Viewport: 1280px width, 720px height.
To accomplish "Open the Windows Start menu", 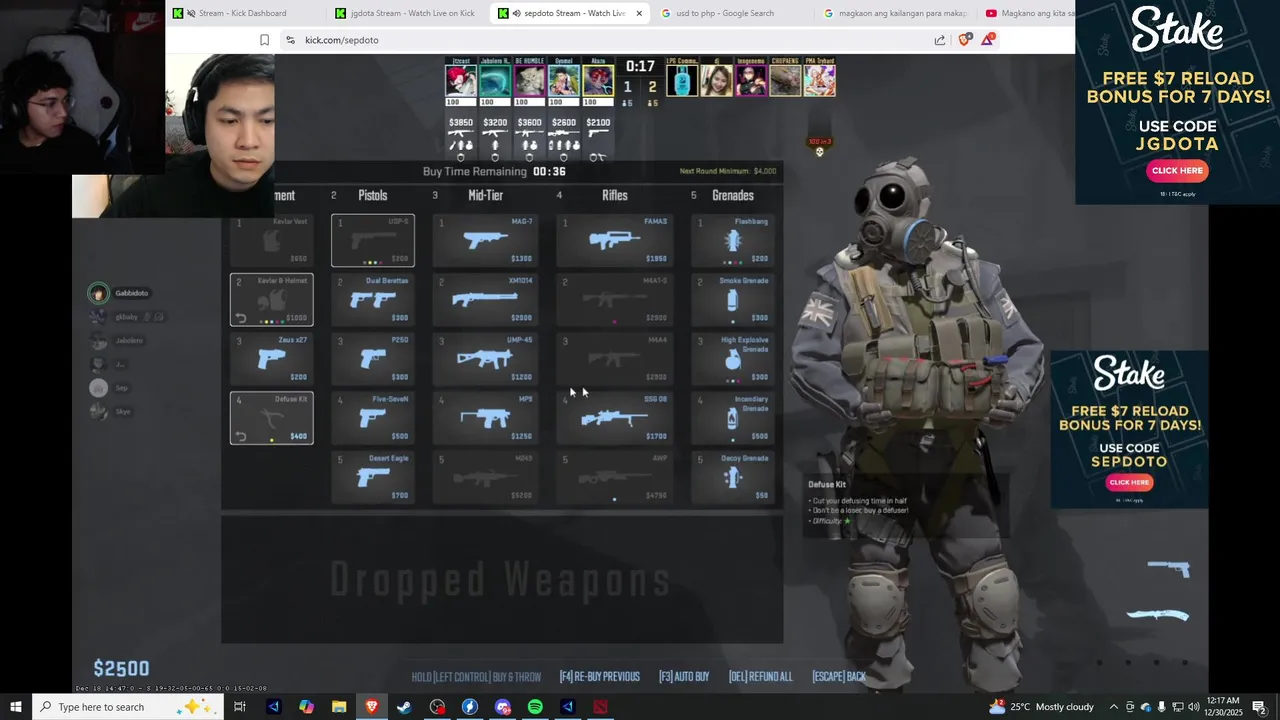I will pyautogui.click(x=16, y=707).
